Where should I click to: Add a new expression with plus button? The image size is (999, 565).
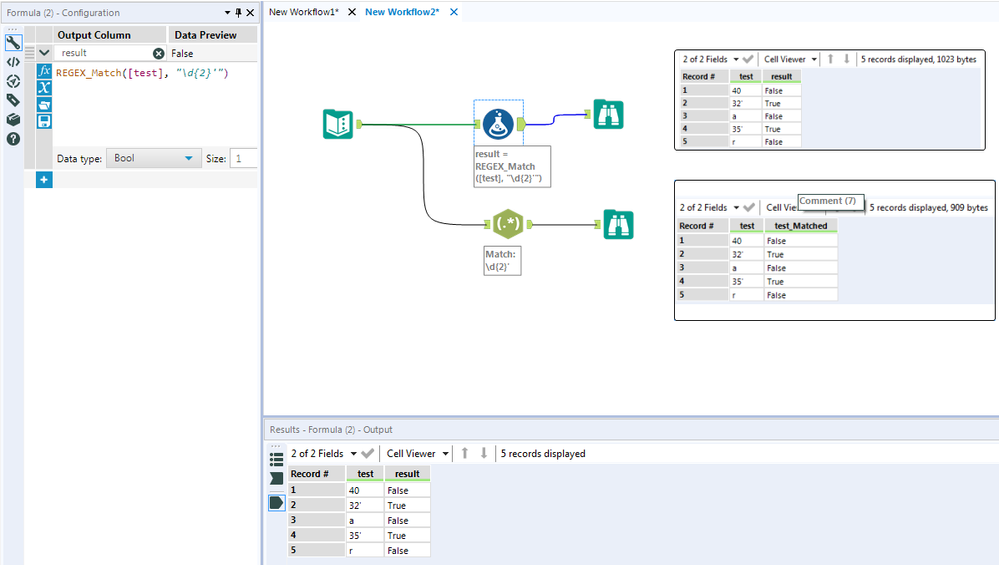tap(44, 180)
